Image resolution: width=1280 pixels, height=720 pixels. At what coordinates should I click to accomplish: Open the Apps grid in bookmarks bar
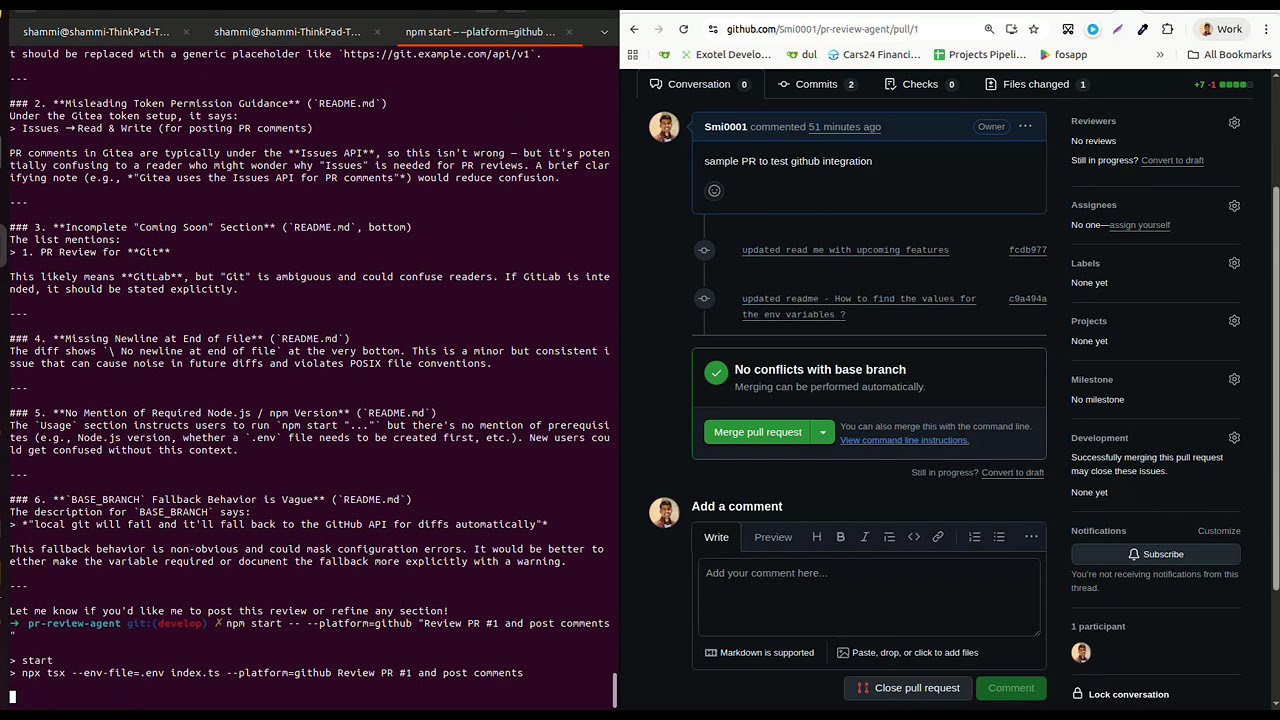634,55
